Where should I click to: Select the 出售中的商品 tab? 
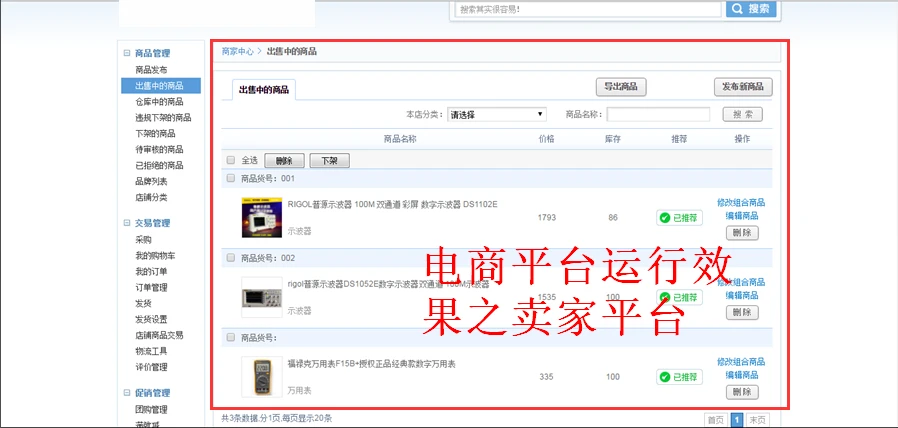263,89
